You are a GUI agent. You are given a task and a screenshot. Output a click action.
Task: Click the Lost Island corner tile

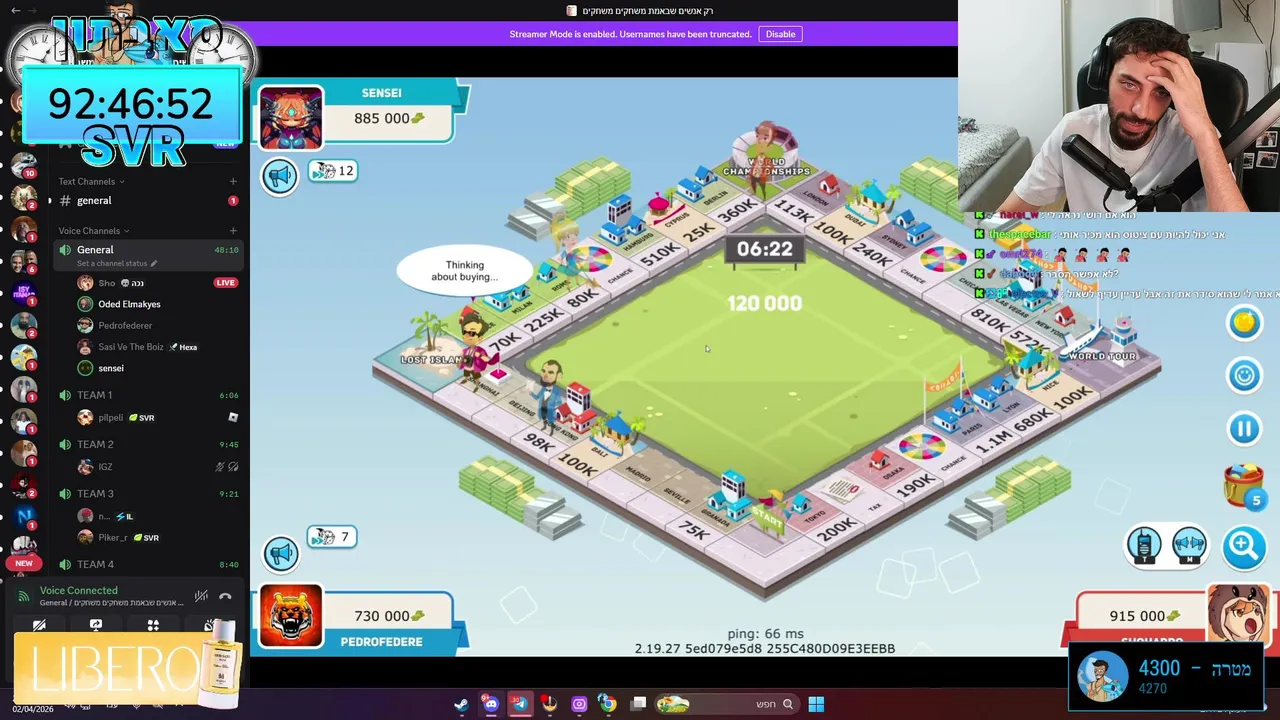[x=430, y=358]
